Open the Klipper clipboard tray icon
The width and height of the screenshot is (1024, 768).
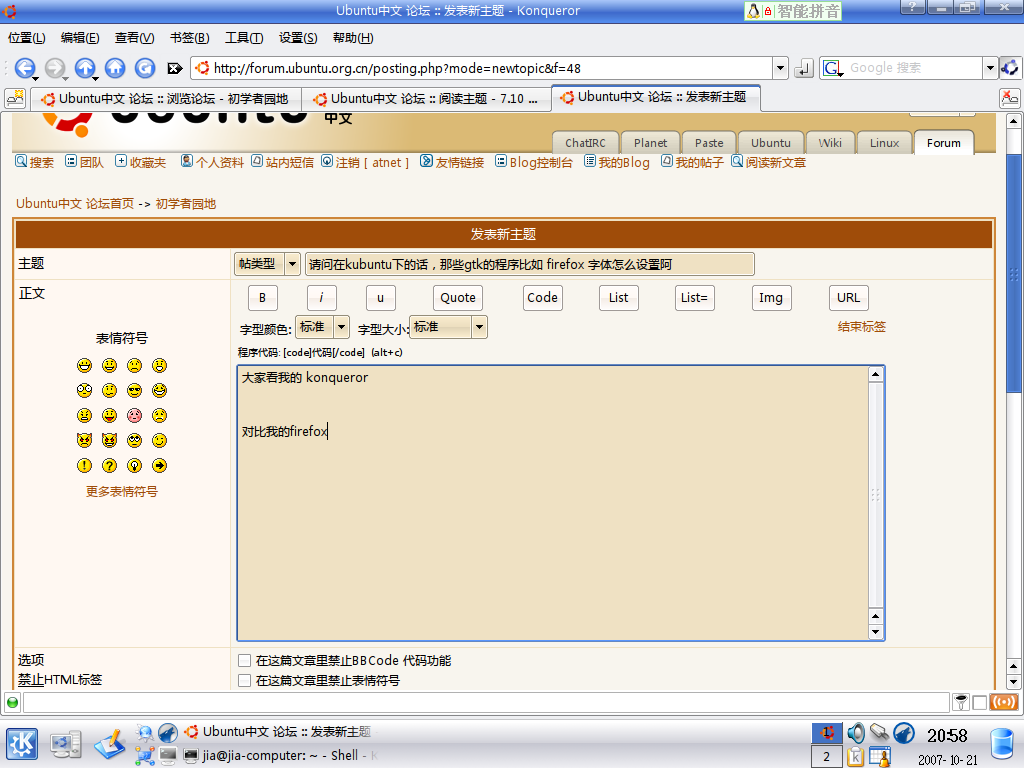(855, 756)
